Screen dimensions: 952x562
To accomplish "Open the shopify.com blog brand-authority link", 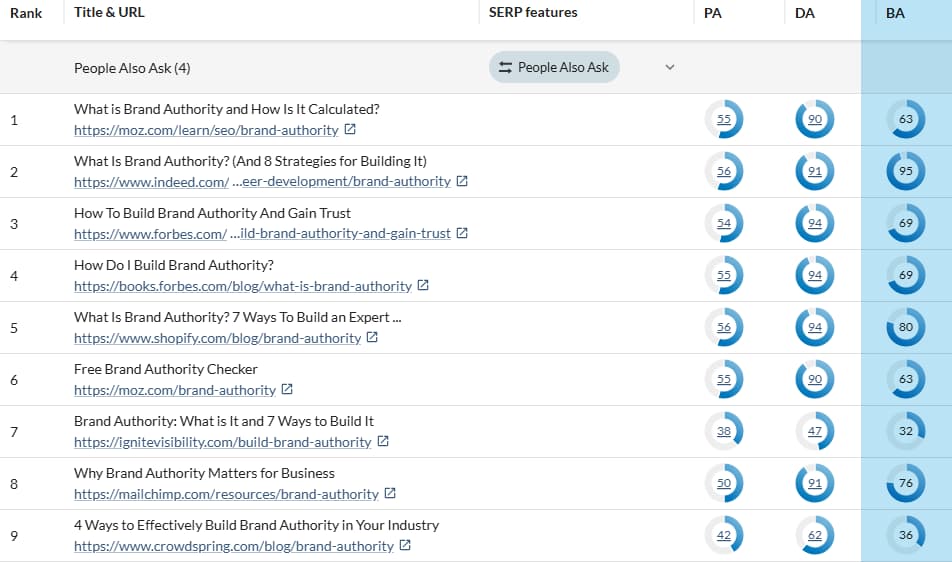I will coord(217,338).
